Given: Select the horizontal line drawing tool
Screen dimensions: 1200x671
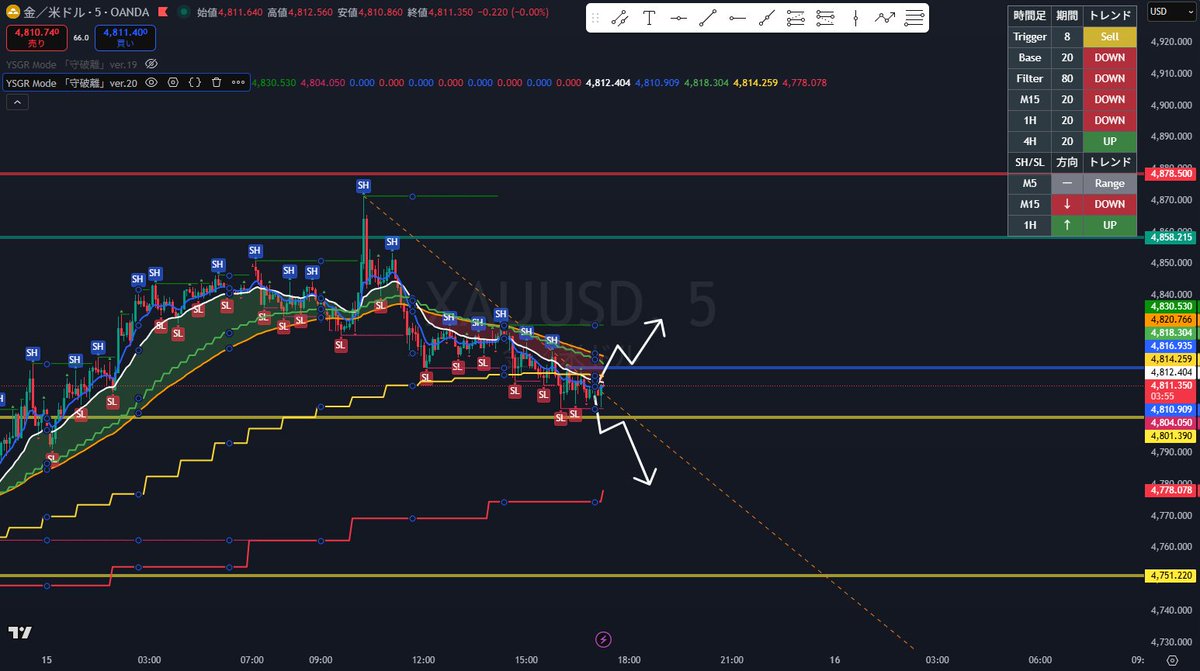Looking at the screenshot, I should point(679,18).
